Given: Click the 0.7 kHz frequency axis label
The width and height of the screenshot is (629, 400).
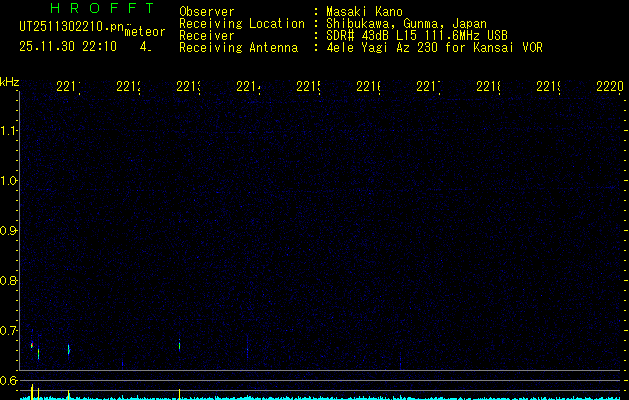Looking at the screenshot, I should point(8,331).
